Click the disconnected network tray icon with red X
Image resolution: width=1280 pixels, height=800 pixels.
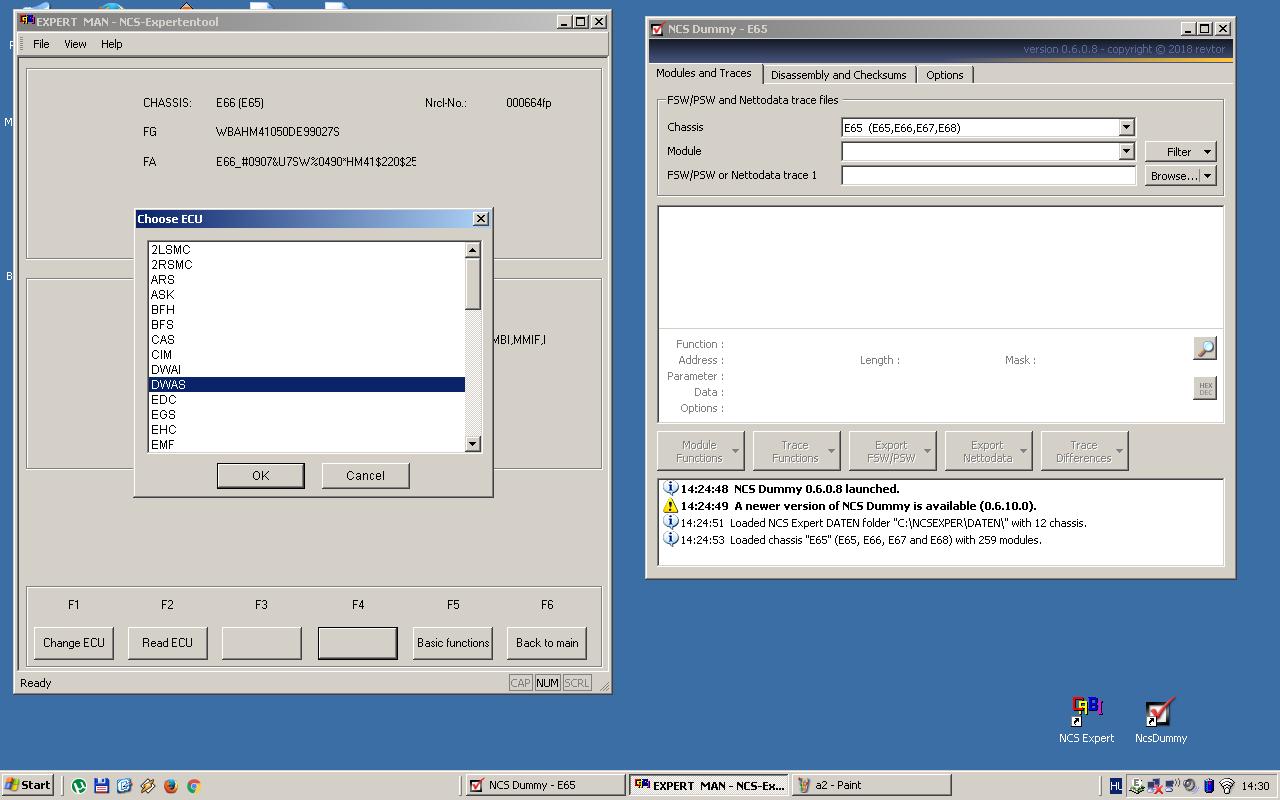coord(1155,786)
